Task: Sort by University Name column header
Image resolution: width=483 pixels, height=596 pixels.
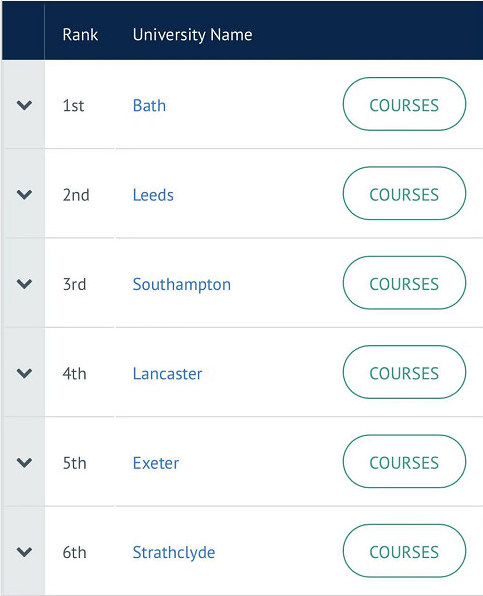Action: pyautogui.click(x=192, y=35)
